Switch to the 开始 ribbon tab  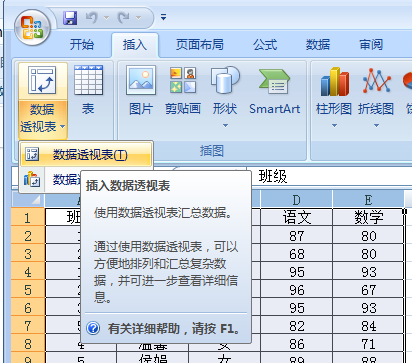82,44
